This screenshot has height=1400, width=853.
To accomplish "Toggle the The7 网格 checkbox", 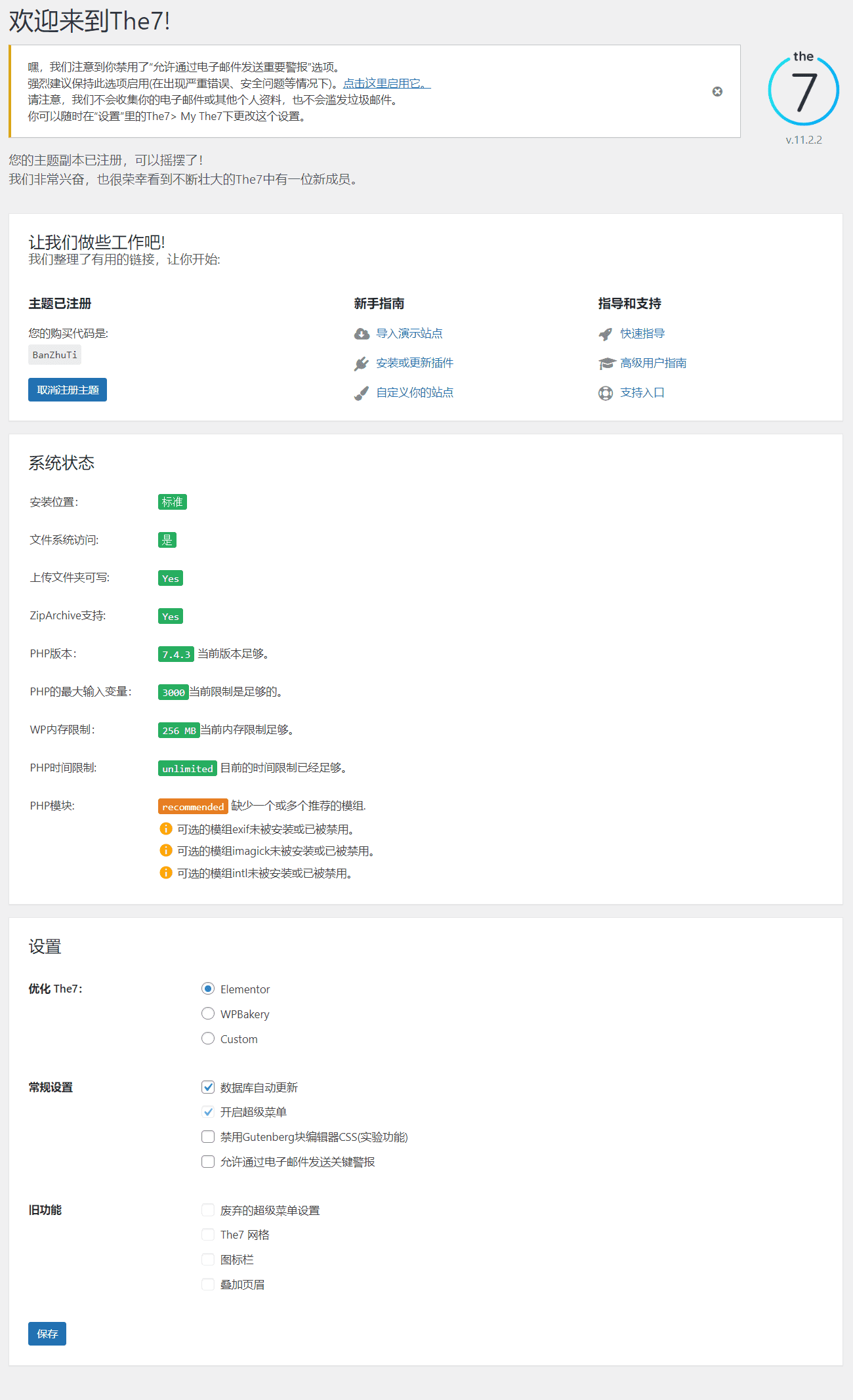I will point(208,1235).
